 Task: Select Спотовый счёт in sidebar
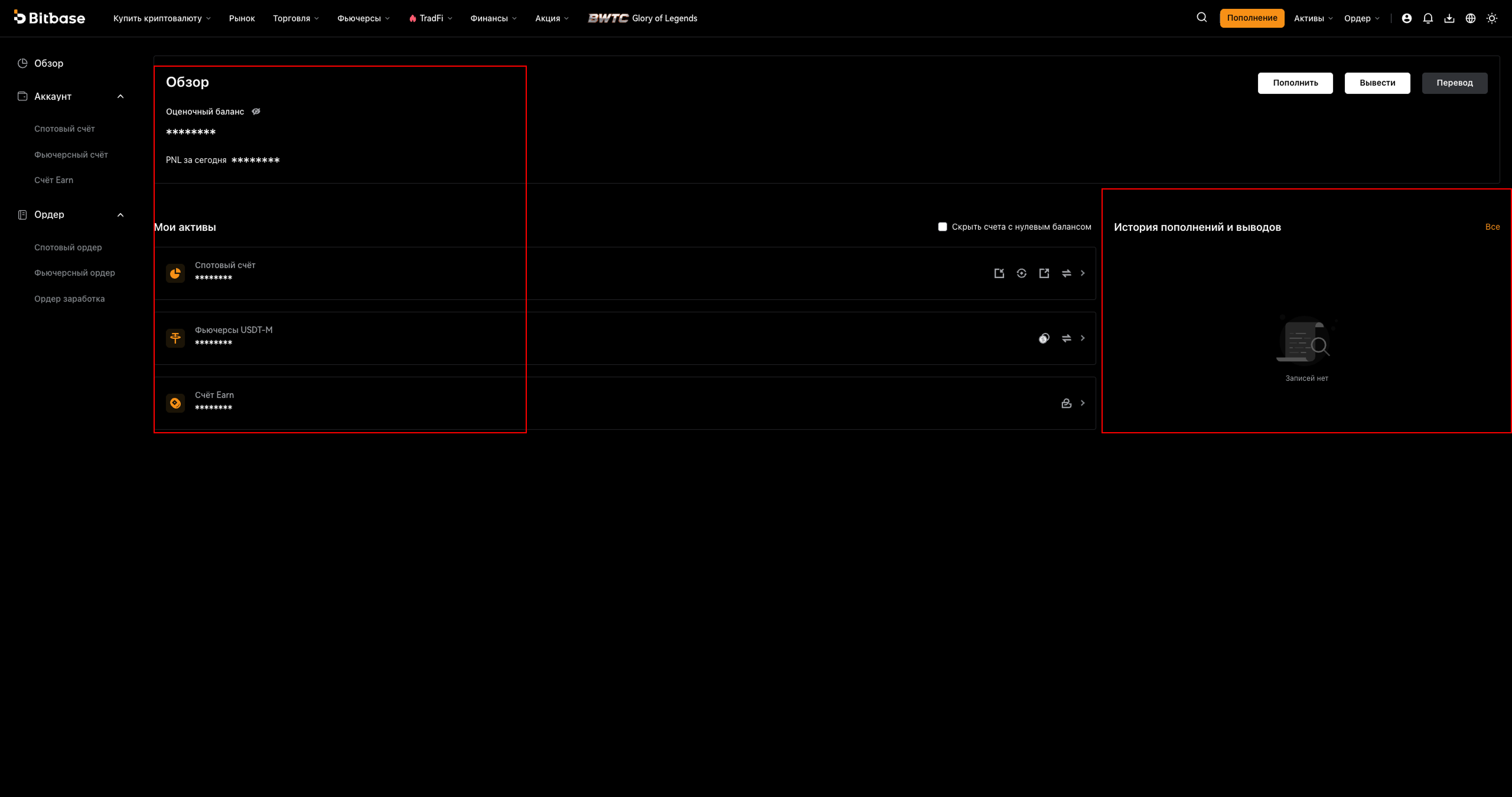(64, 129)
